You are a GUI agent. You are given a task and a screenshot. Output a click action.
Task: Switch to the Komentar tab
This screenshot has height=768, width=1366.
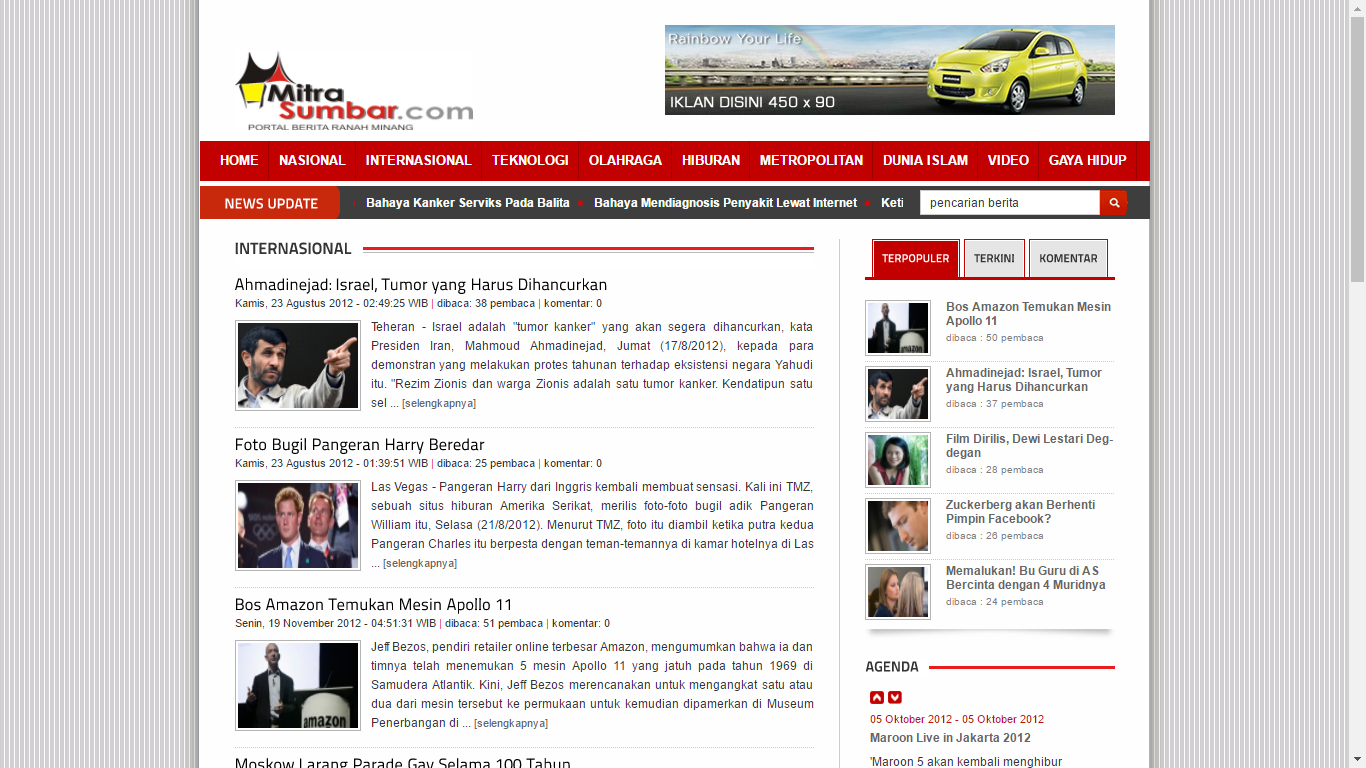1068,258
